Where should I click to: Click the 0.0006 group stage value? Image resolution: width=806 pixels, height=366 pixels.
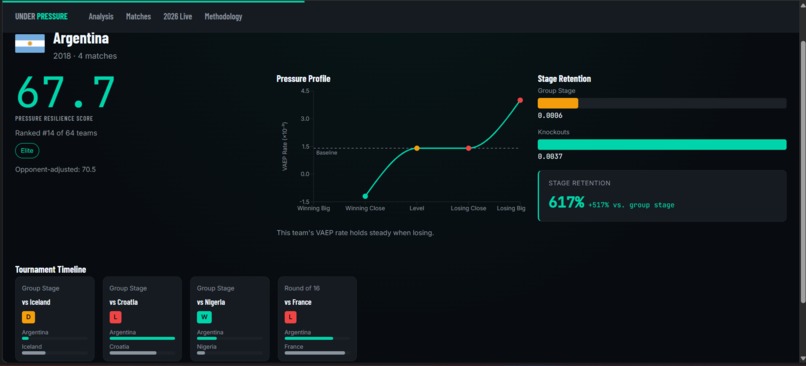pyautogui.click(x=550, y=116)
